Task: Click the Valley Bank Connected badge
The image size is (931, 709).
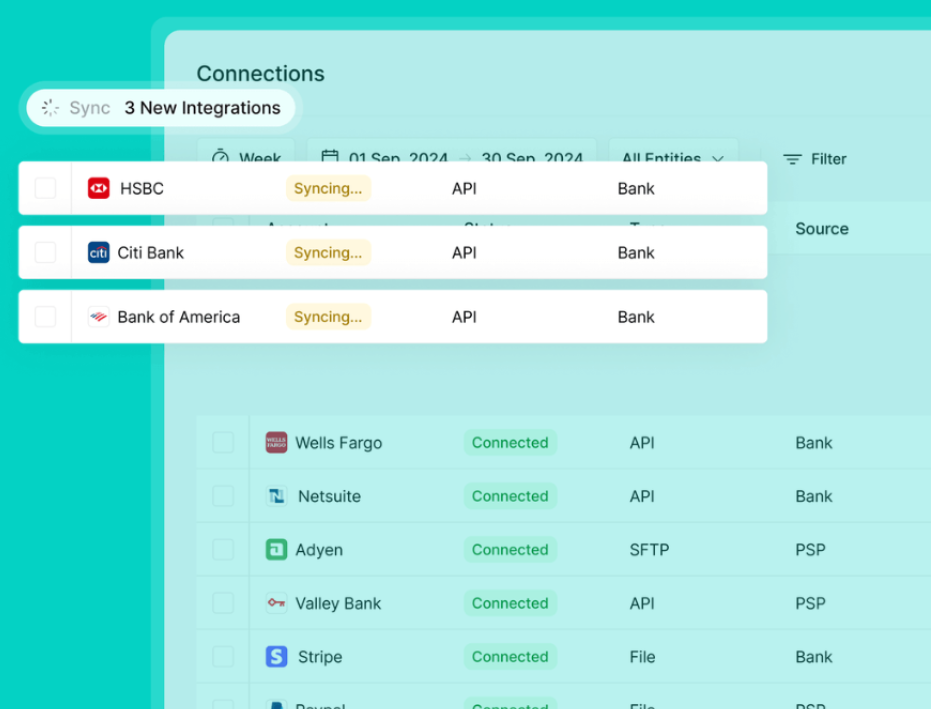Action: [x=510, y=603]
